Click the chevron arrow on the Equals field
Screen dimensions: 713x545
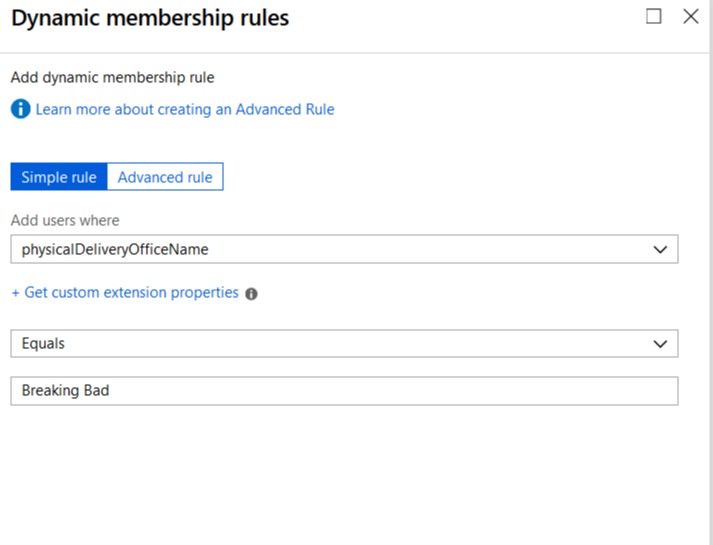point(660,344)
